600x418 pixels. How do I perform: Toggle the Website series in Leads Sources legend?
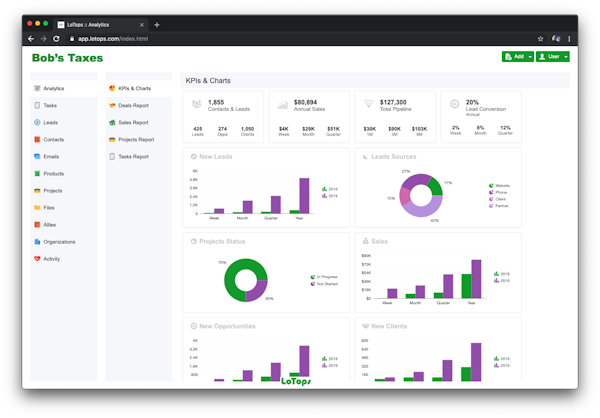coord(491,185)
